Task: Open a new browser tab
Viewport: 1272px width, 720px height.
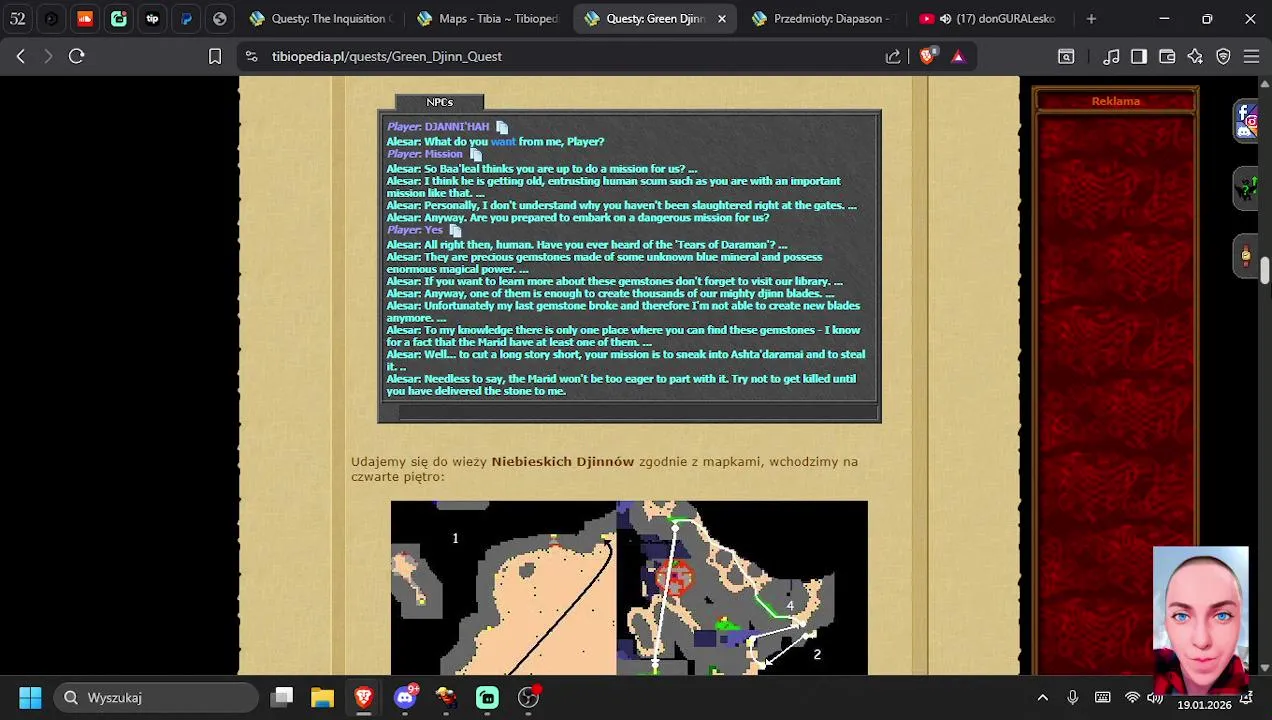Action: coord(1091,18)
